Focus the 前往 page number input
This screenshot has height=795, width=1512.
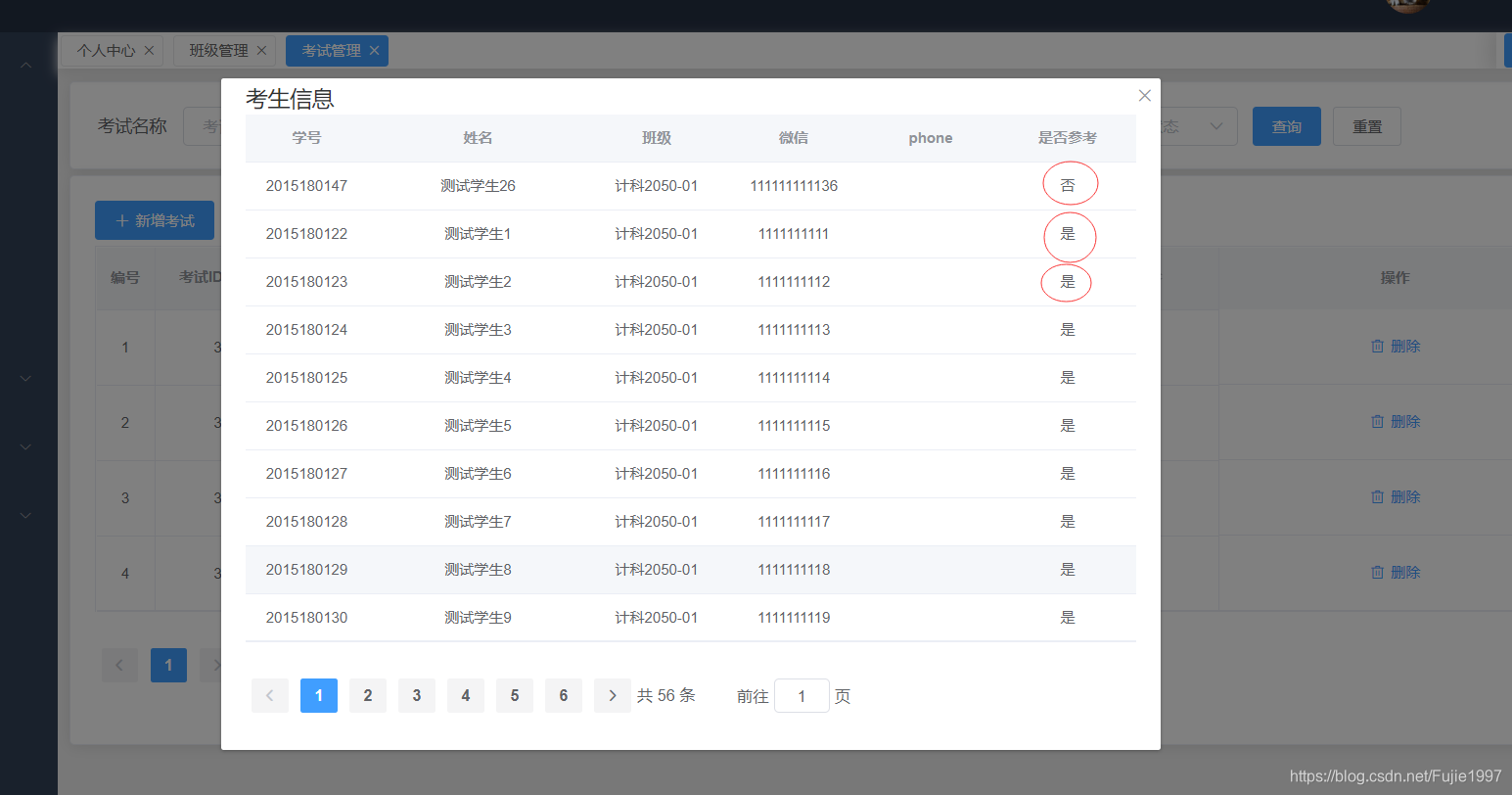802,695
